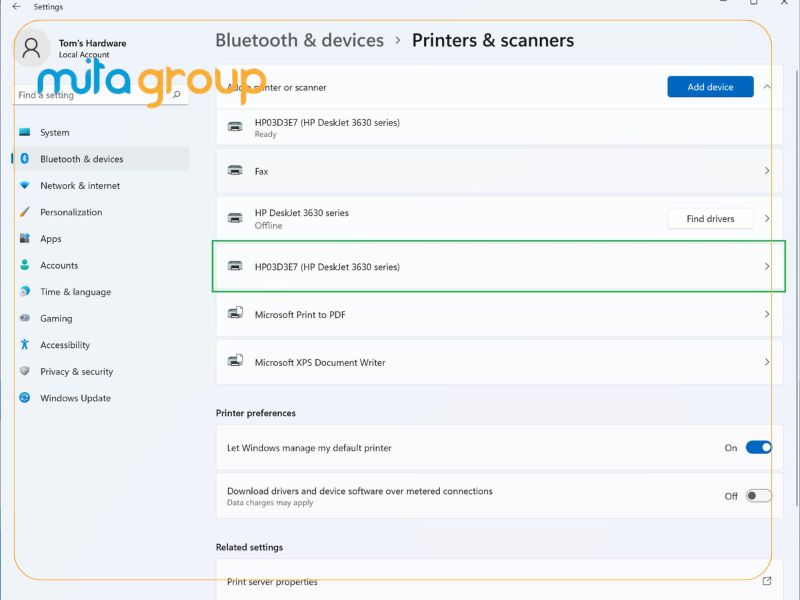This screenshot has height=600, width=800.
Task: Click the System monitor icon in sidebar
Action: [24, 132]
